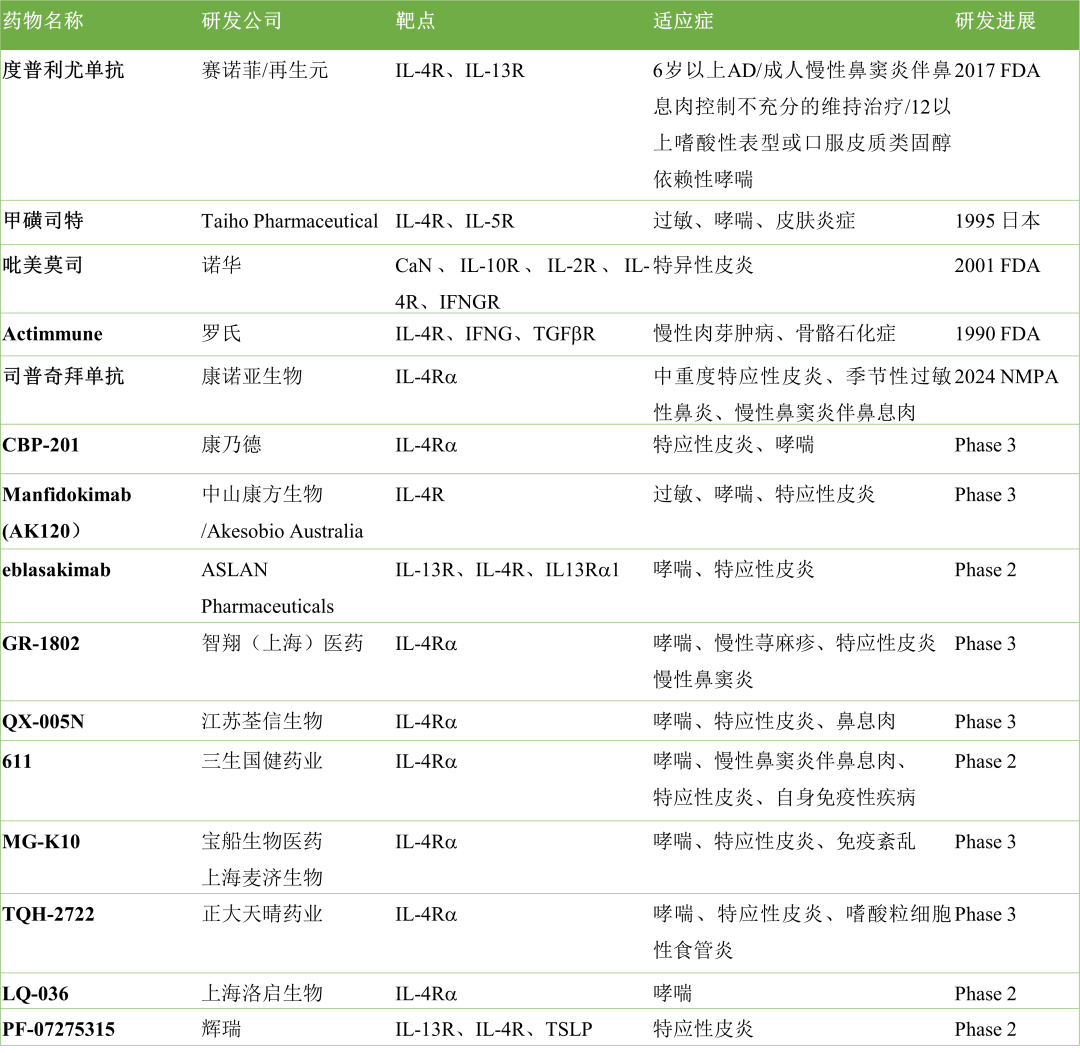Select the drug name PF-07275315
This screenshot has width=1080, height=1053.
(x=59, y=1030)
